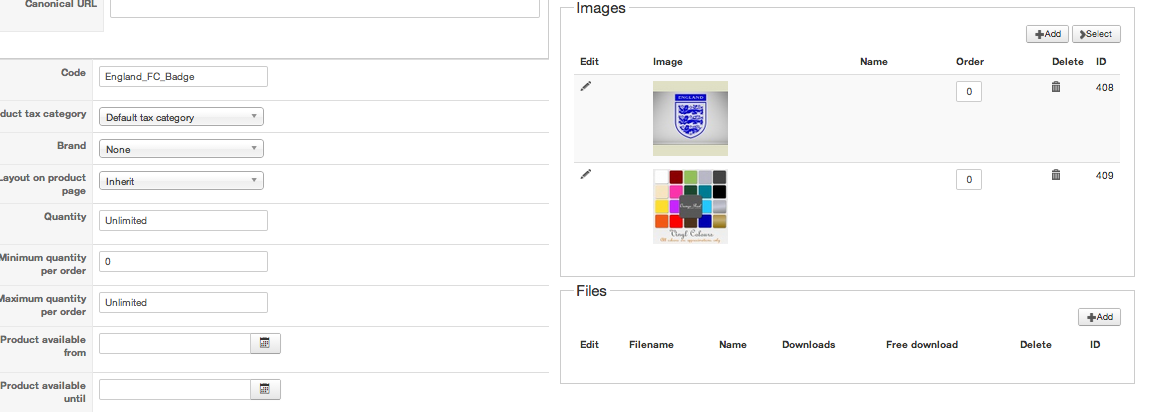The height and width of the screenshot is (412, 1156).
Task: Add a new image
Action: click(x=1047, y=34)
